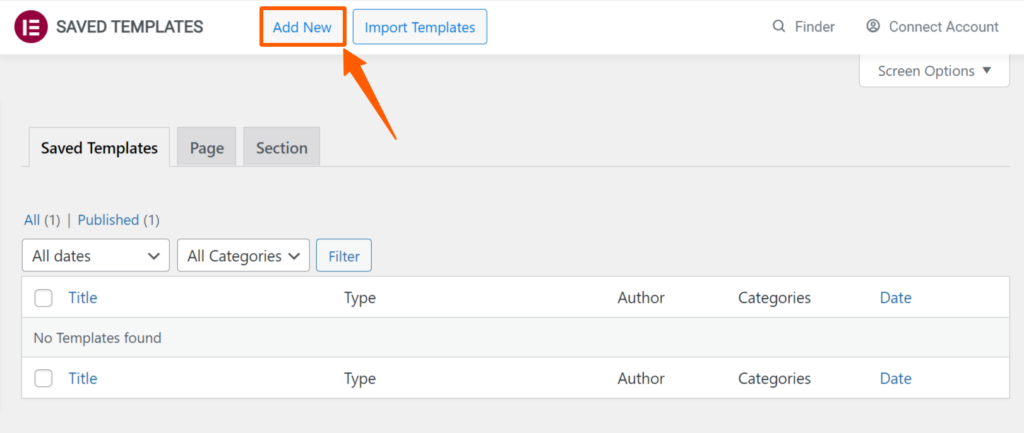Open the All dates dropdown
The width and height of the screenshot is (1024, 433).
click(96, 255)
